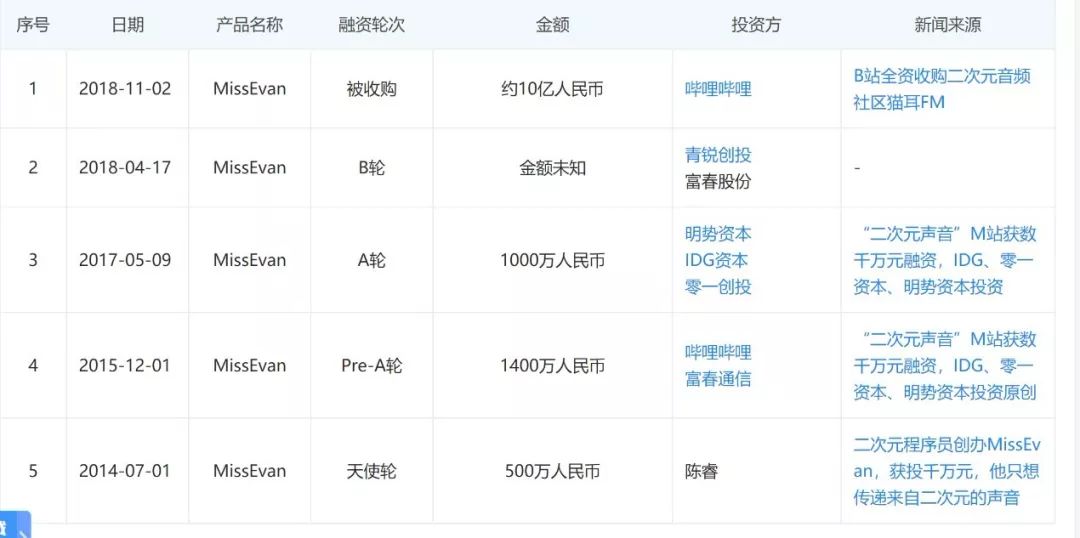Select the B轮 round cell
The width and height of the screenshot is (1080, 538).
371,167
